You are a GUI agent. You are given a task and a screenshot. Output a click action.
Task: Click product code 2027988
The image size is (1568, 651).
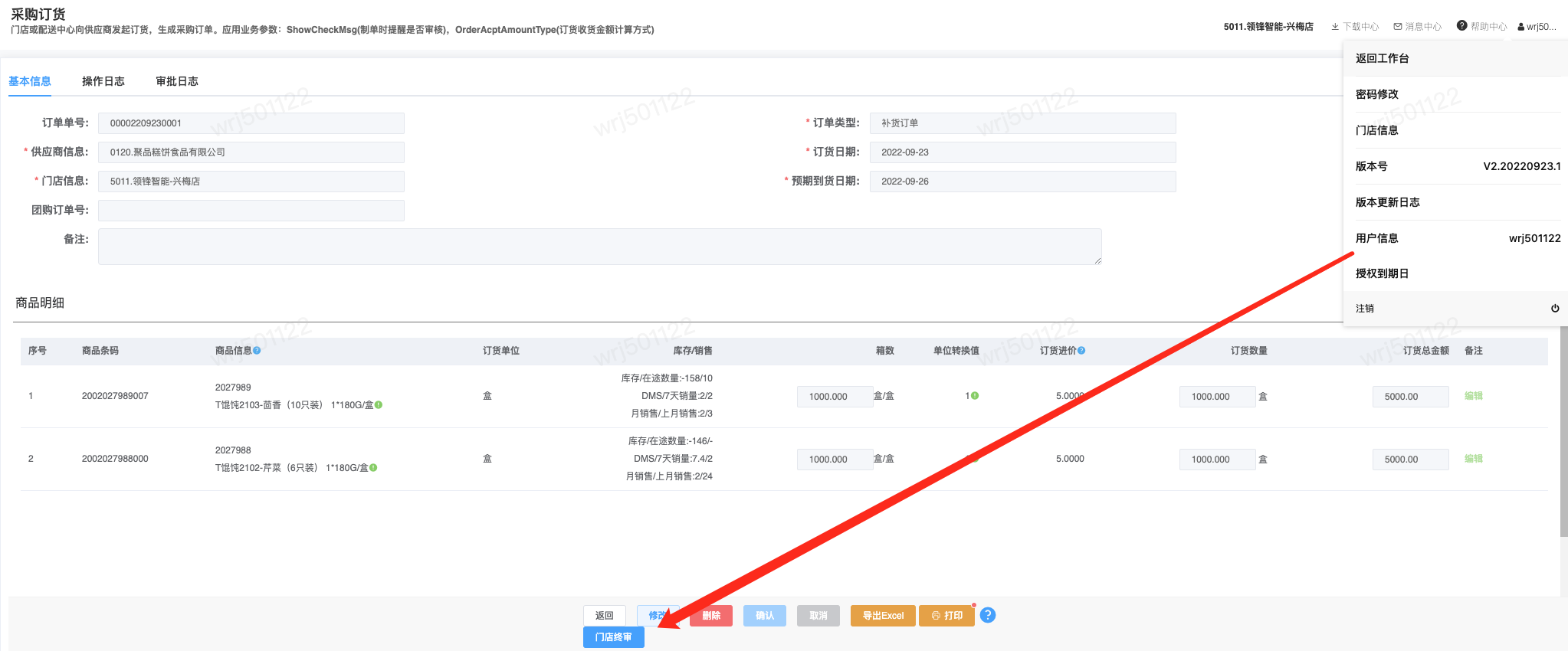pyautogui.click(x=233, y=450)
